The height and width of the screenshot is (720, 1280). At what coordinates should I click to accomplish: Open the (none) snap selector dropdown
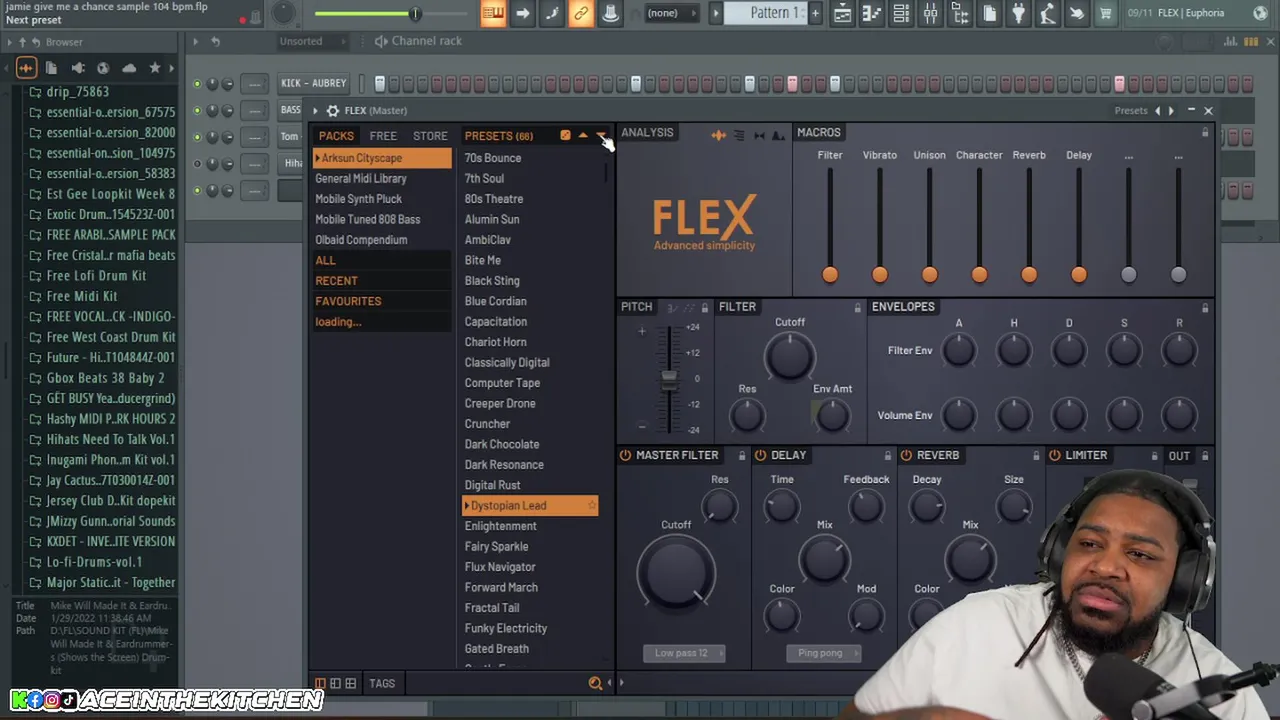[x=670, y=13]
